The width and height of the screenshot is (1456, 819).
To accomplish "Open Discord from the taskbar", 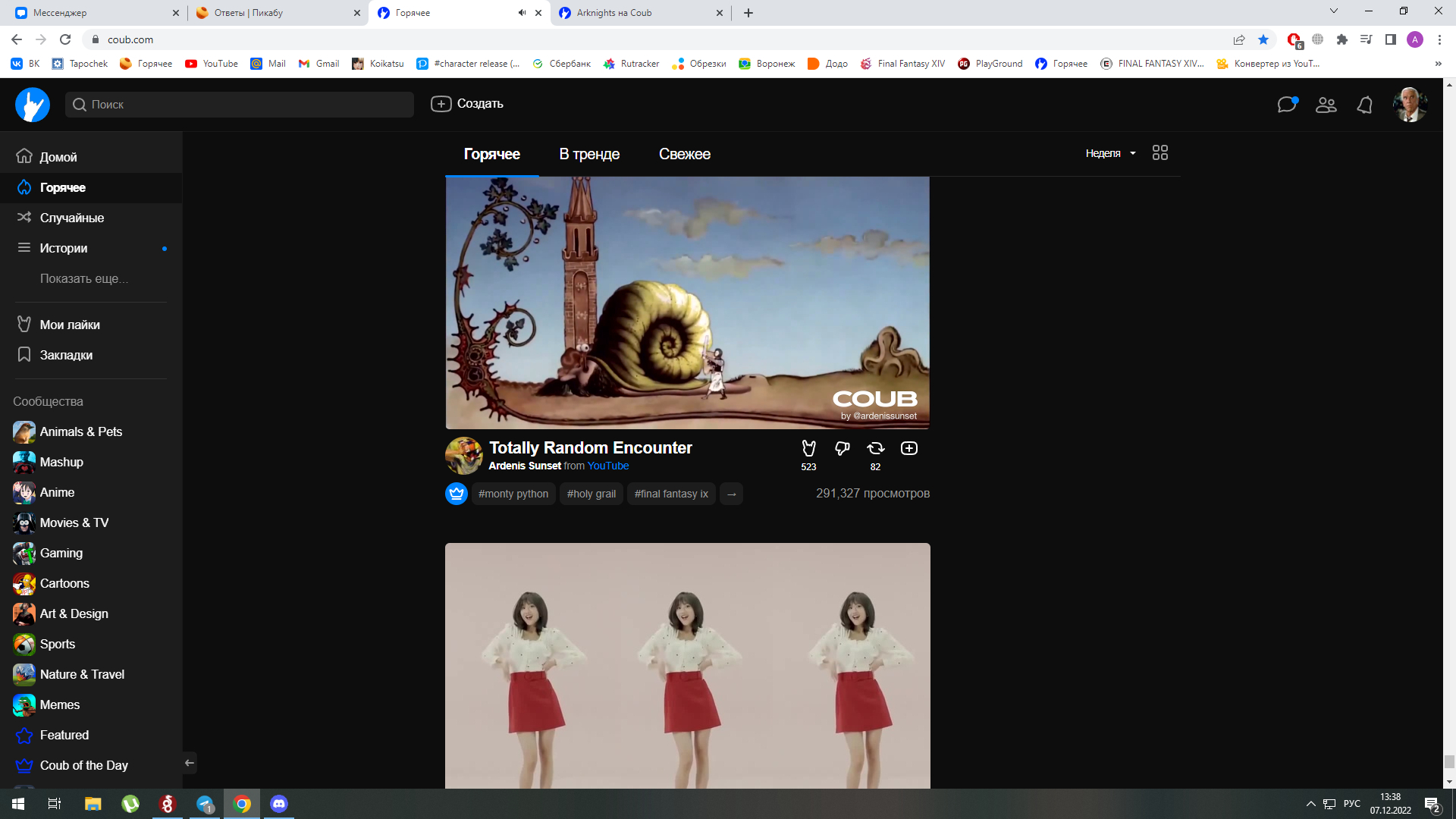I will [279, 804].
